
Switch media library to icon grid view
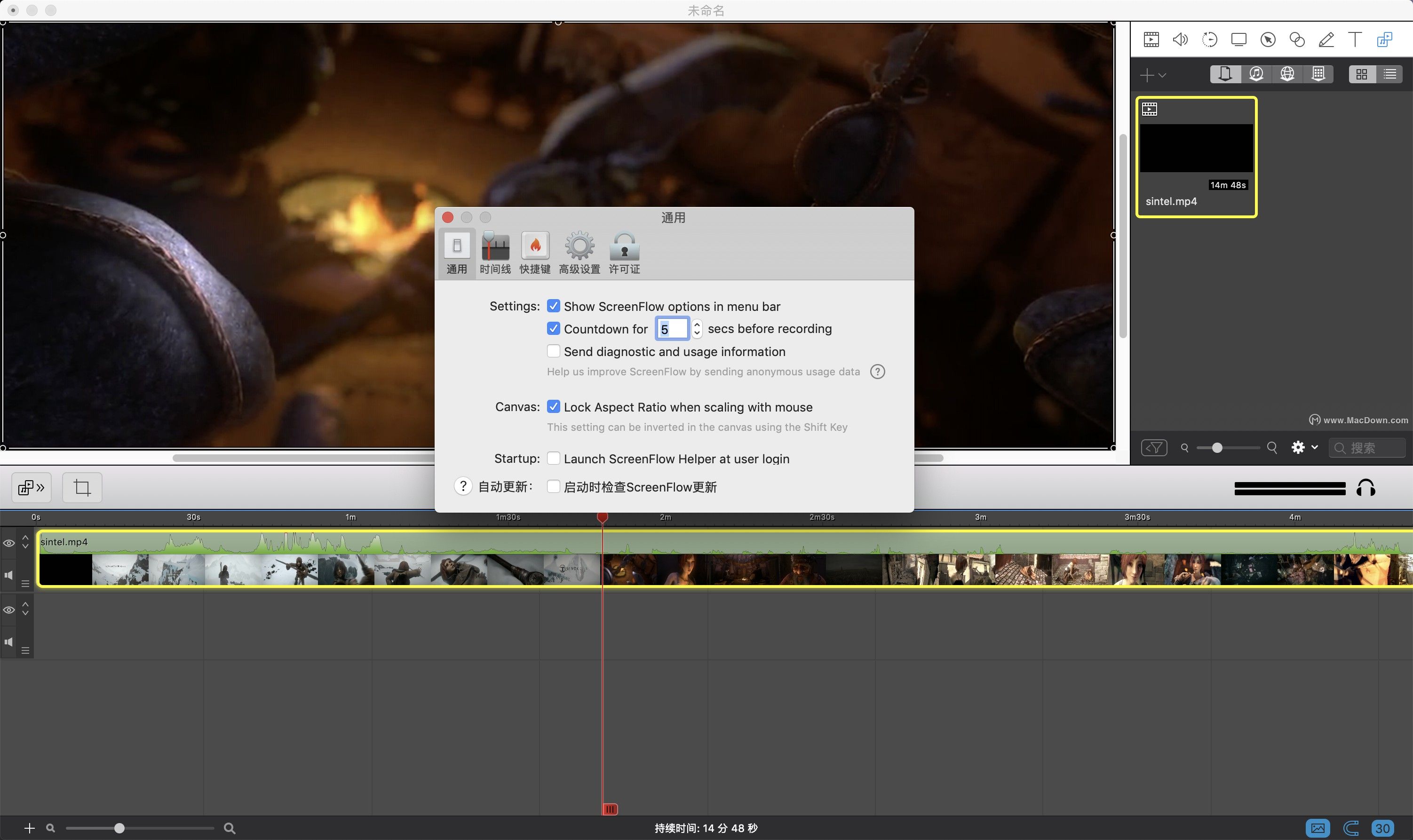(1362, 74)
